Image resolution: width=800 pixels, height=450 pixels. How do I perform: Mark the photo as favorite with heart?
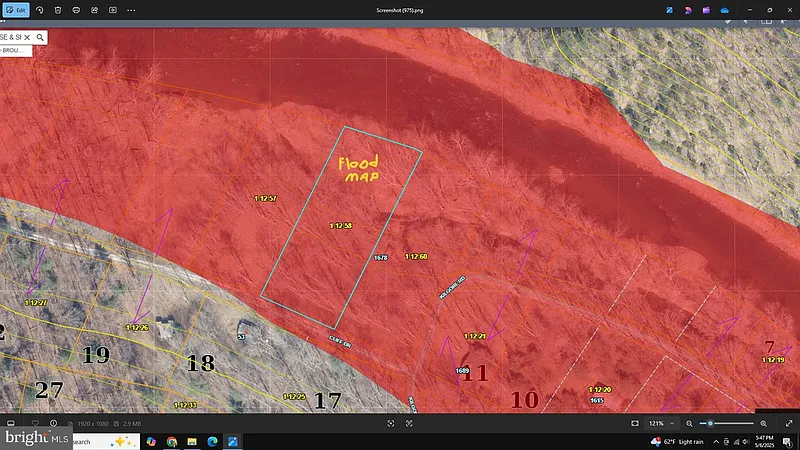pyautogui.click(x=35, y=423)
